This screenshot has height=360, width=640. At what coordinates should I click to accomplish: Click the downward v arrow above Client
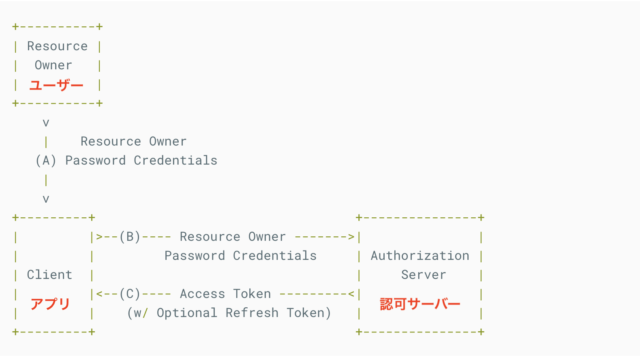tap(46, 199)
